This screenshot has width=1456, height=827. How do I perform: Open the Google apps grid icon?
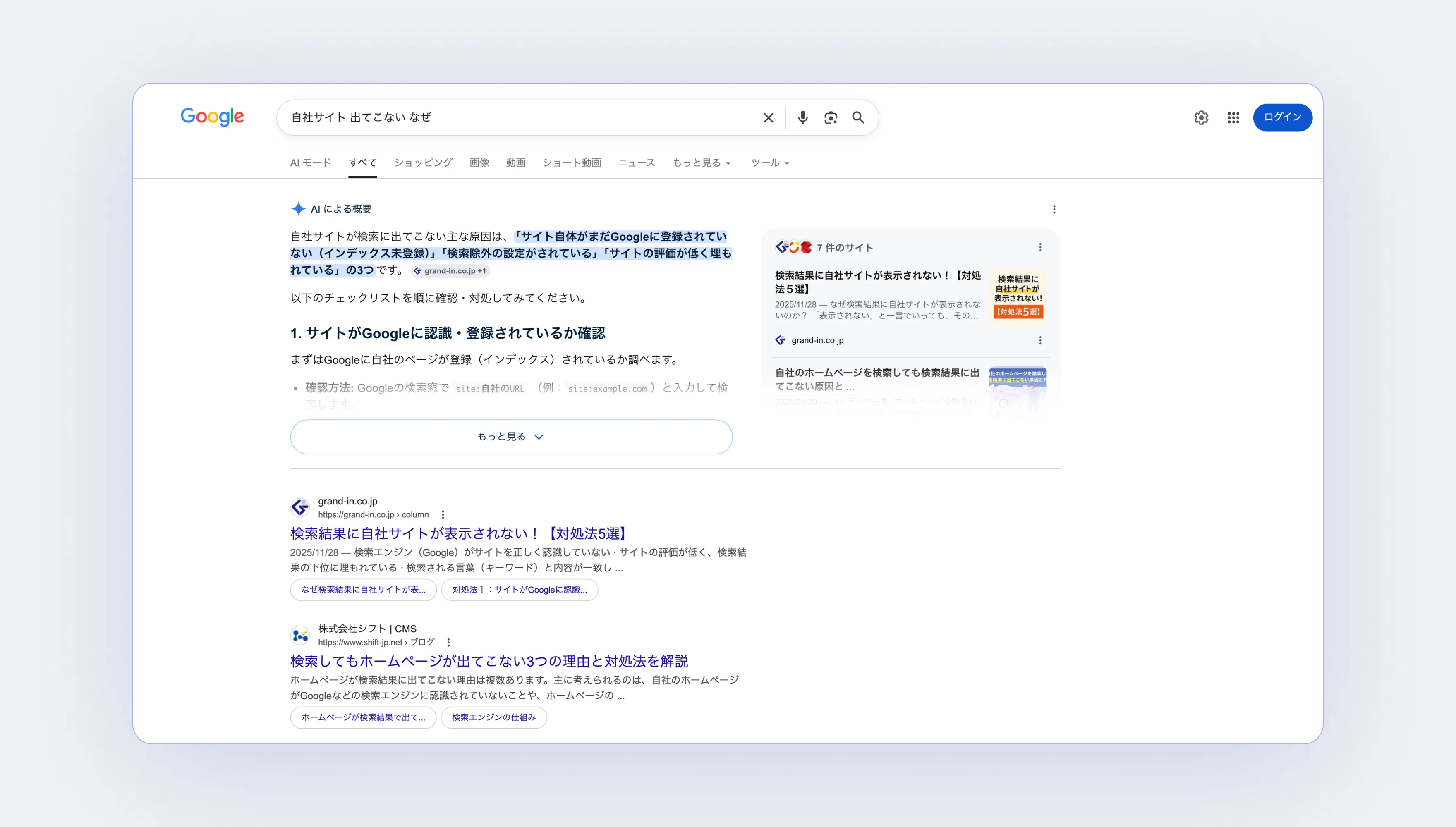(1233, 117)
